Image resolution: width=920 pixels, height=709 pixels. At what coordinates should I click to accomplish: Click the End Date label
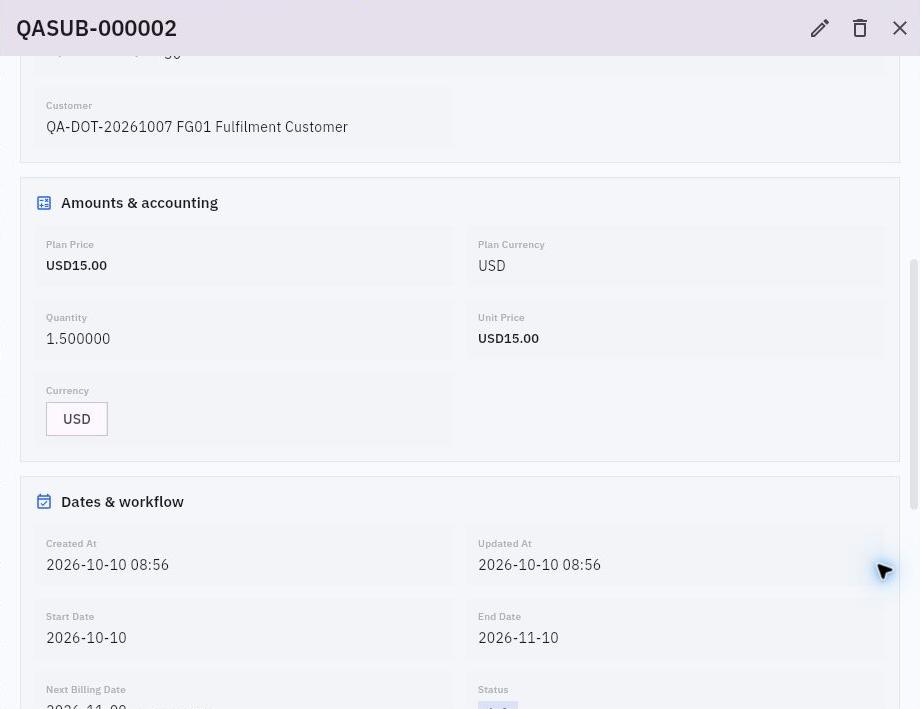pos(499,617)
